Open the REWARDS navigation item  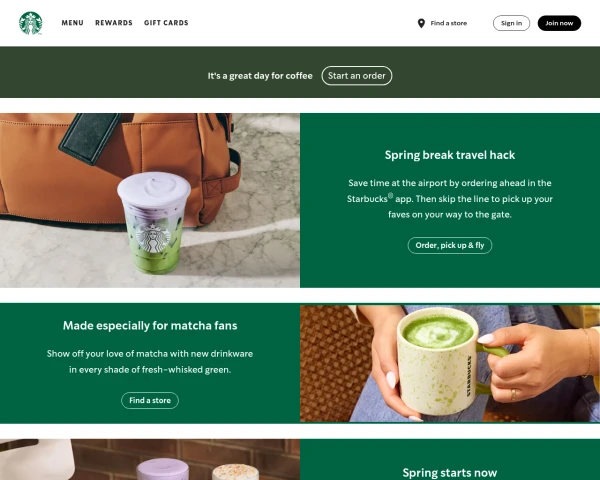tap(114, 23)
